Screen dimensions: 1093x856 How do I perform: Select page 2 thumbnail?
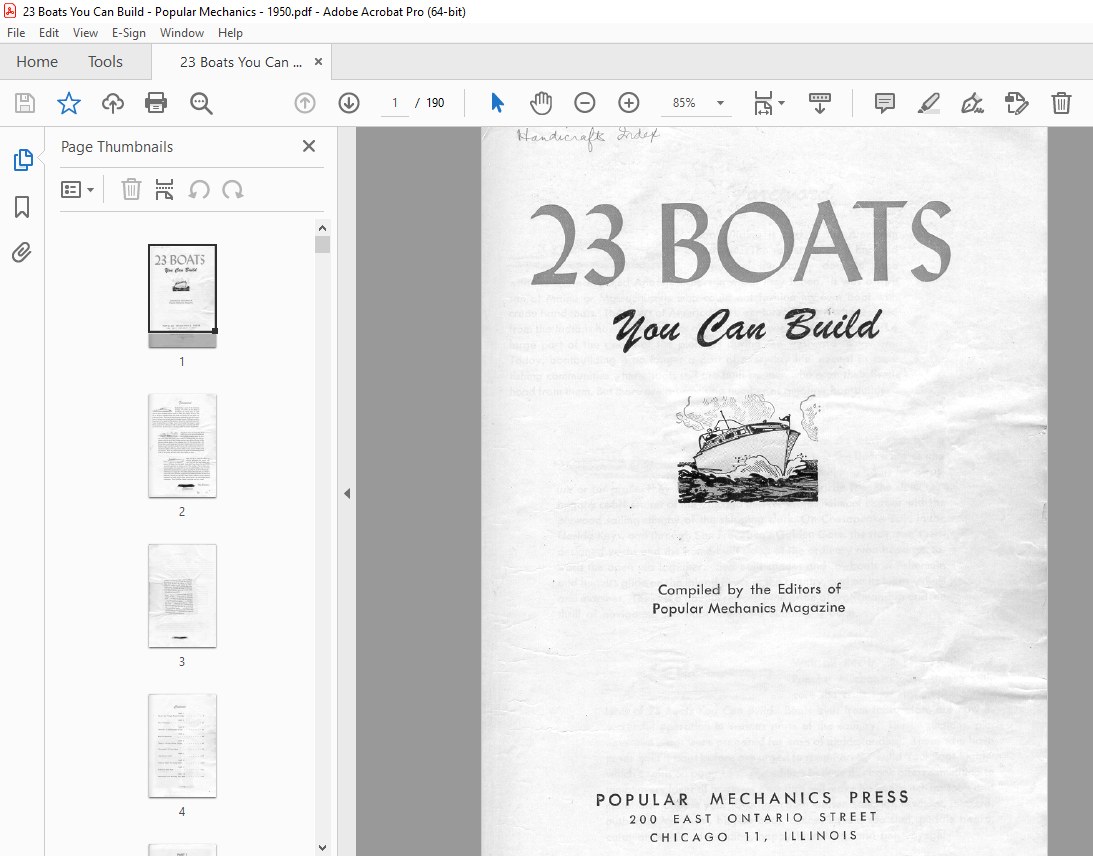point(182,445)
